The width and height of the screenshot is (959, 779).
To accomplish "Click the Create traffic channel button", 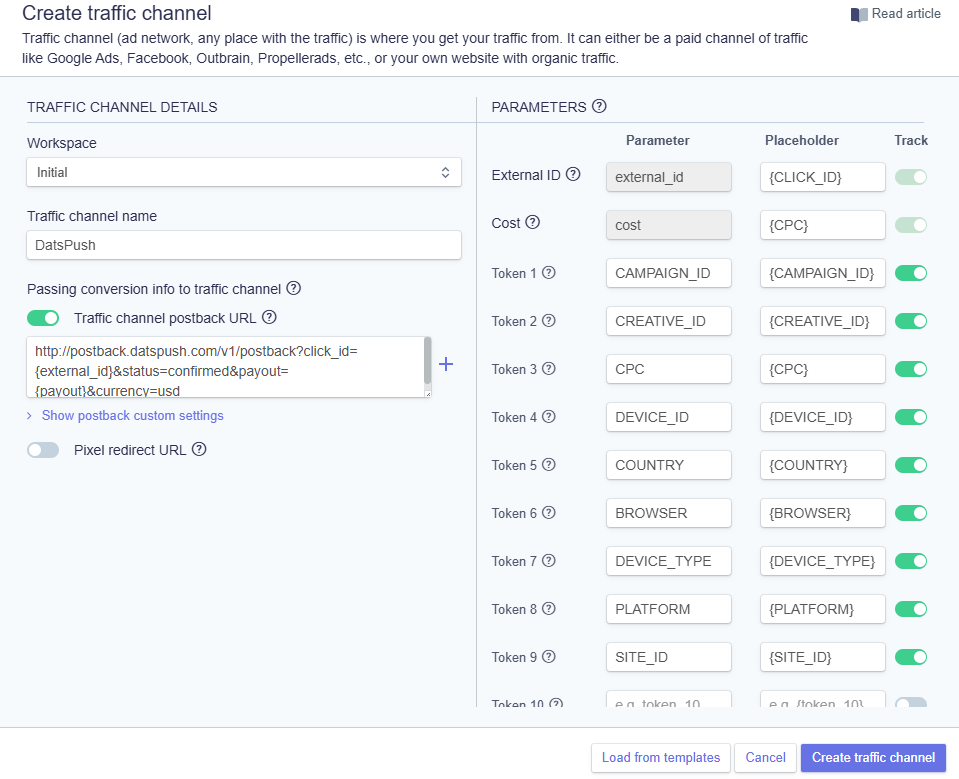I will point(873,758).
